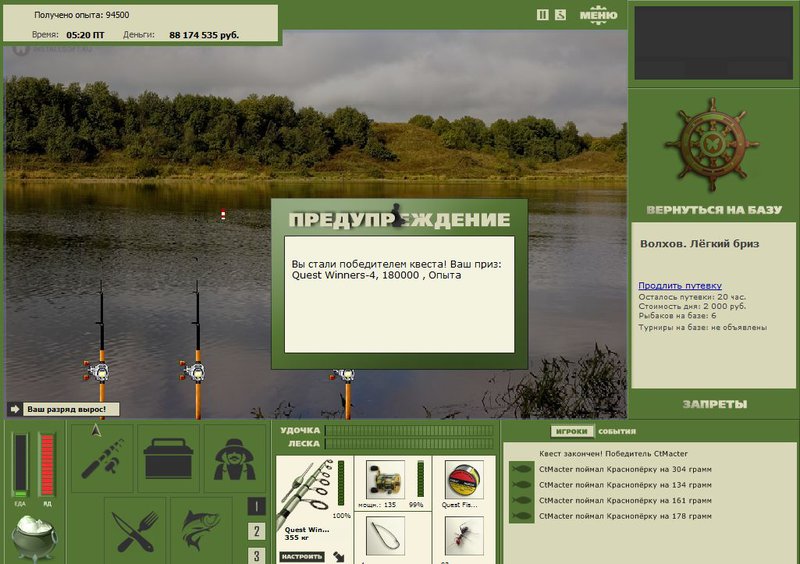Click the reel wear bar showing 99%
This screenshot has width=800, height=564.
tap(420, 479)
